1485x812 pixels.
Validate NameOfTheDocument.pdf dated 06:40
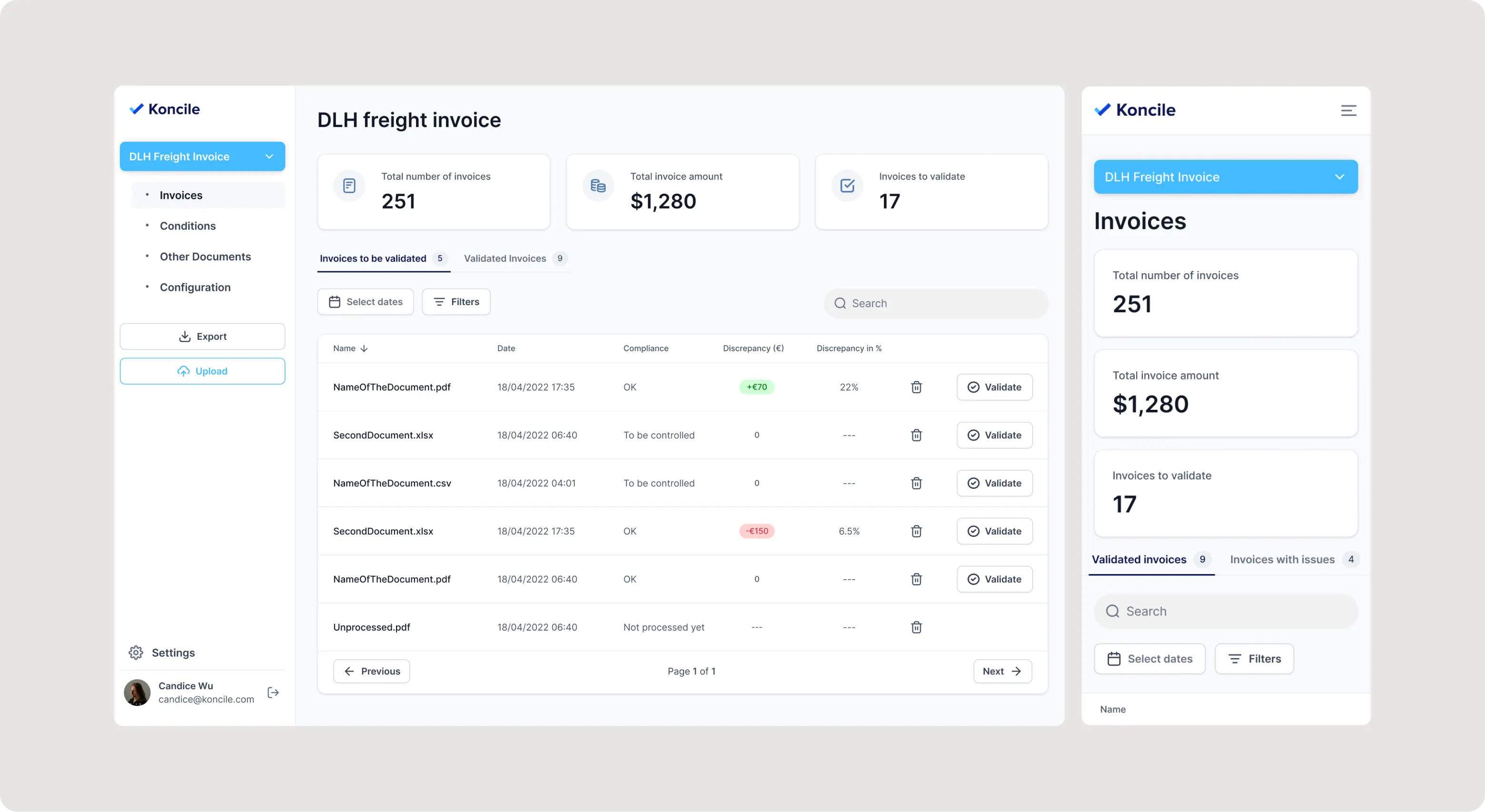click(x=994, y=579)
